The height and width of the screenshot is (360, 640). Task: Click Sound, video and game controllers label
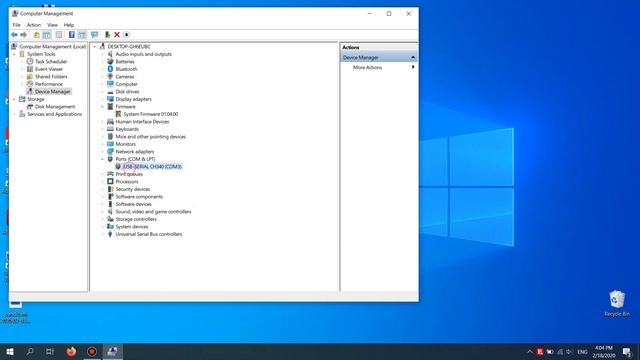(153, 212)
